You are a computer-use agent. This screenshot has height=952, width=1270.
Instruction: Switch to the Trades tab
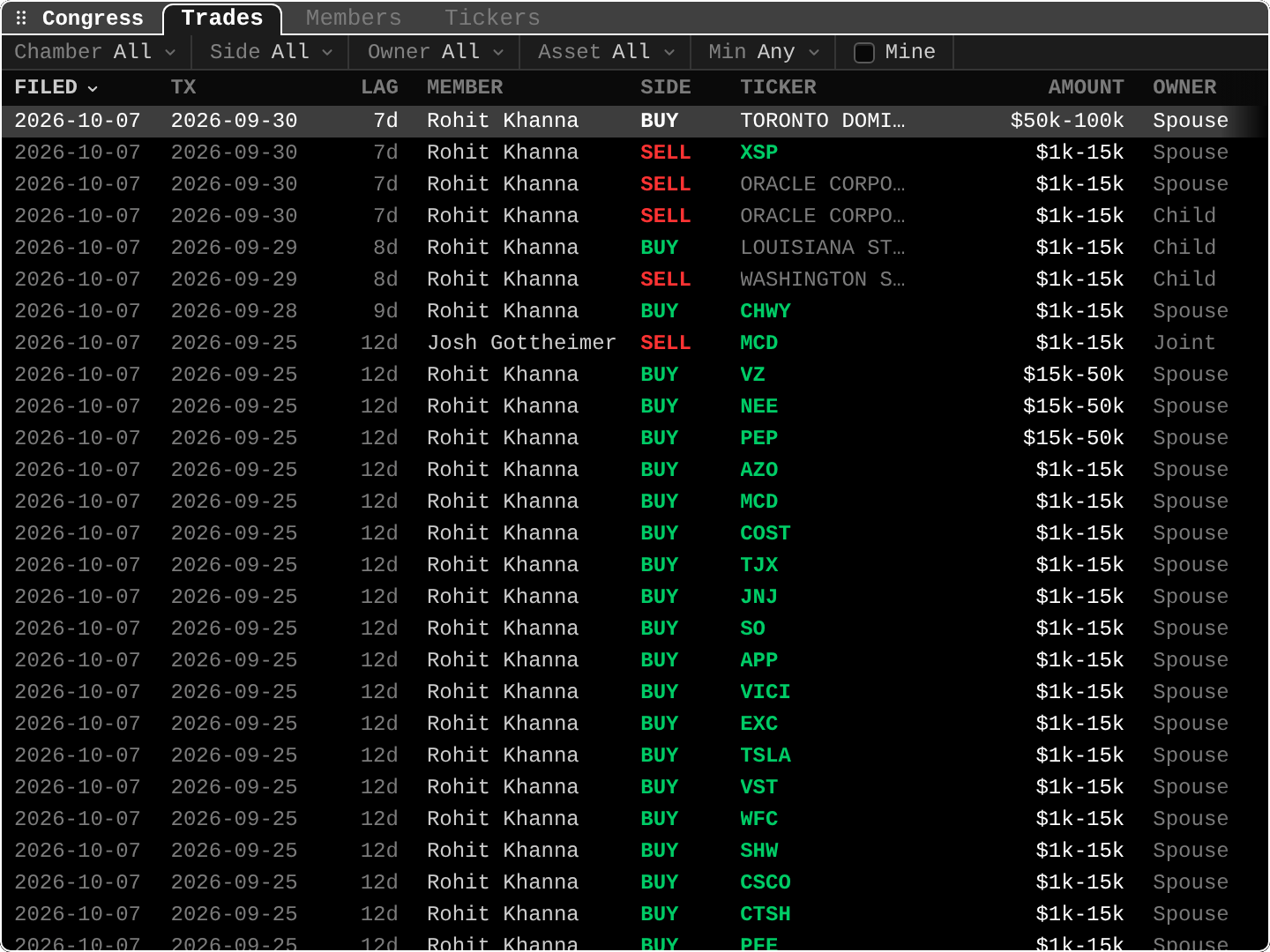coord(222,18)
